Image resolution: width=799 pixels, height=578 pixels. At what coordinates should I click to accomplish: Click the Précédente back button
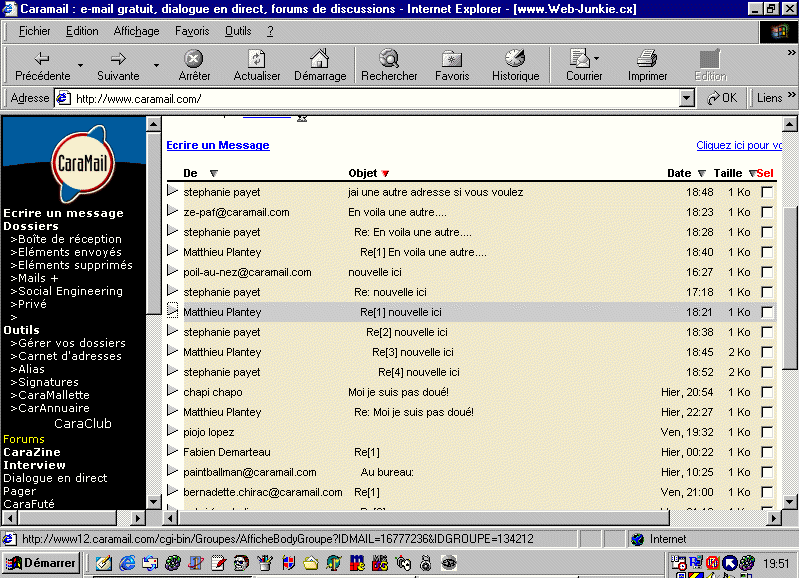tap(42, 66)
